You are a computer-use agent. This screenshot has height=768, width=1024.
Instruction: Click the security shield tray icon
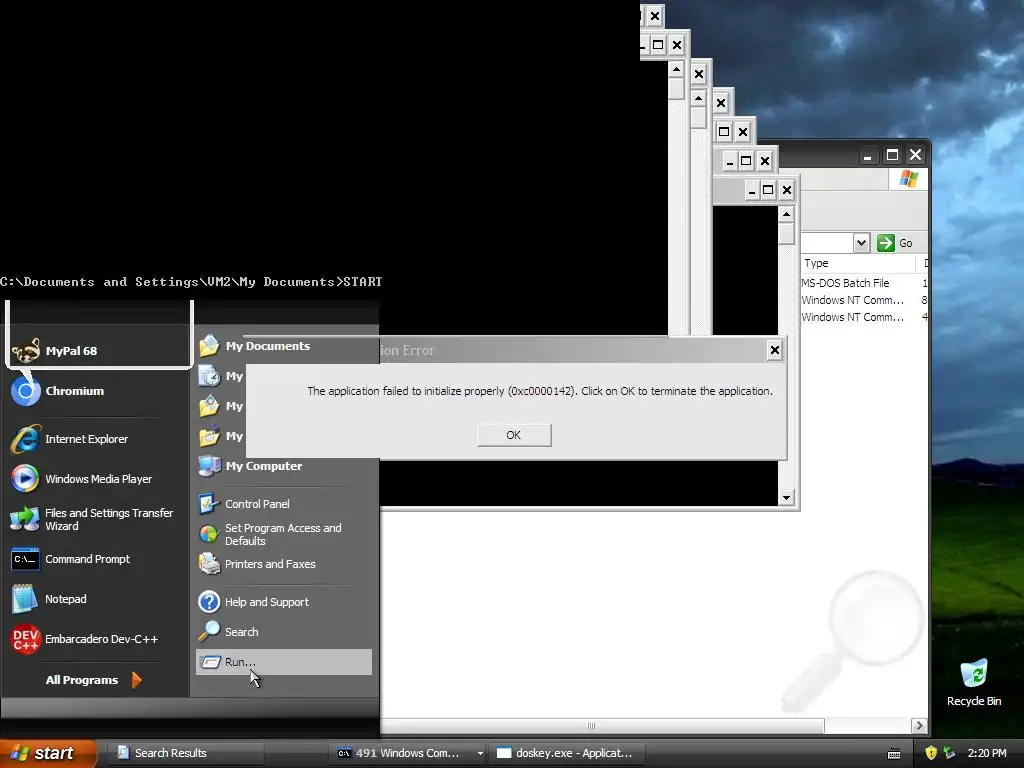[x=931, y=753]
